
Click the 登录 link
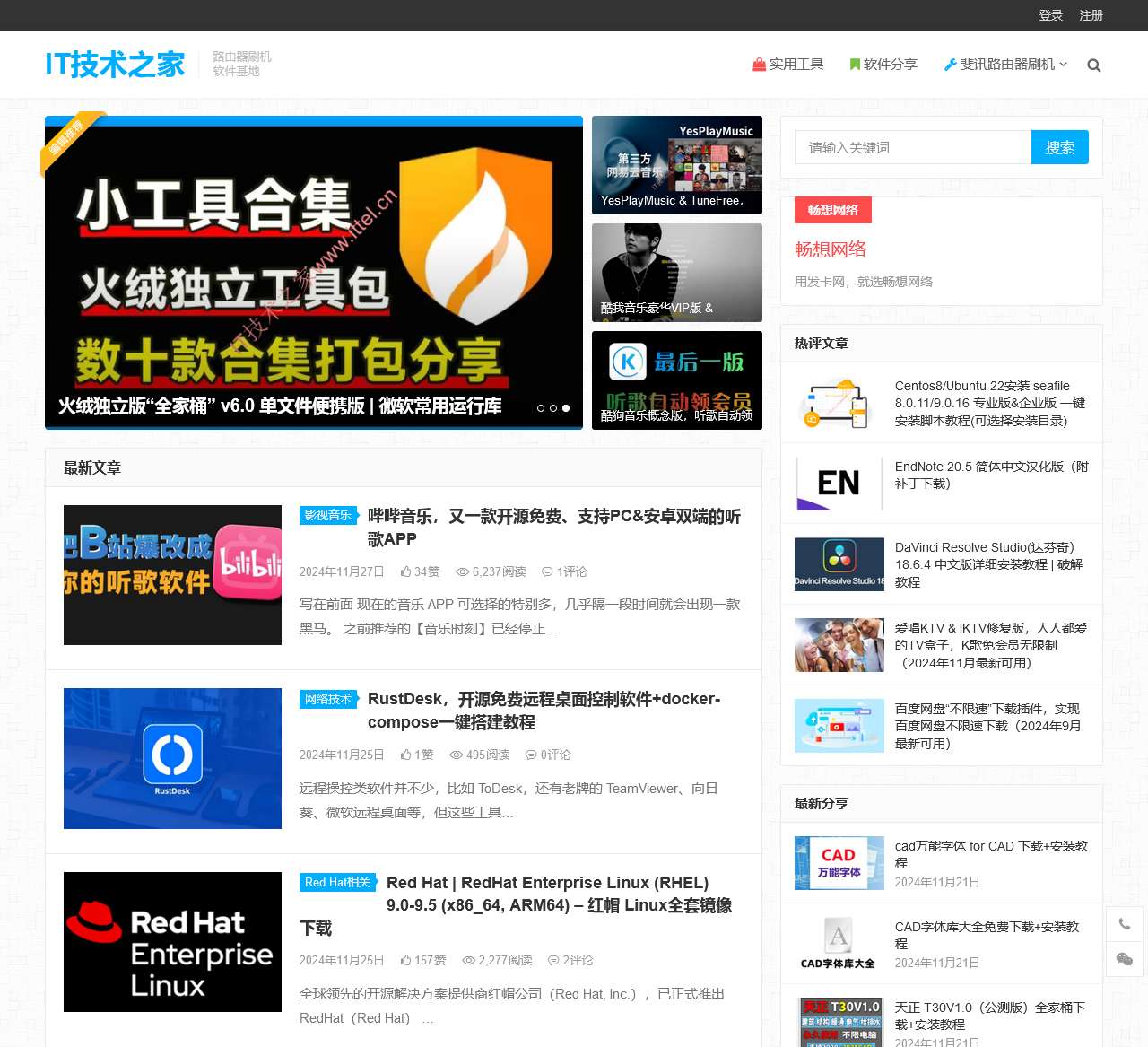pyautogui.click(x=1051, y=15)
